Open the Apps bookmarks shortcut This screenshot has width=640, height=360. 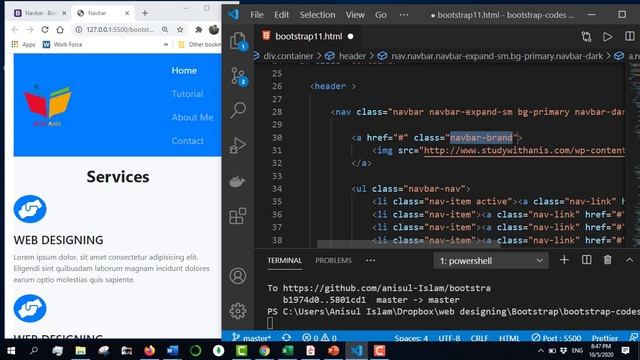(x=24, y=44)
